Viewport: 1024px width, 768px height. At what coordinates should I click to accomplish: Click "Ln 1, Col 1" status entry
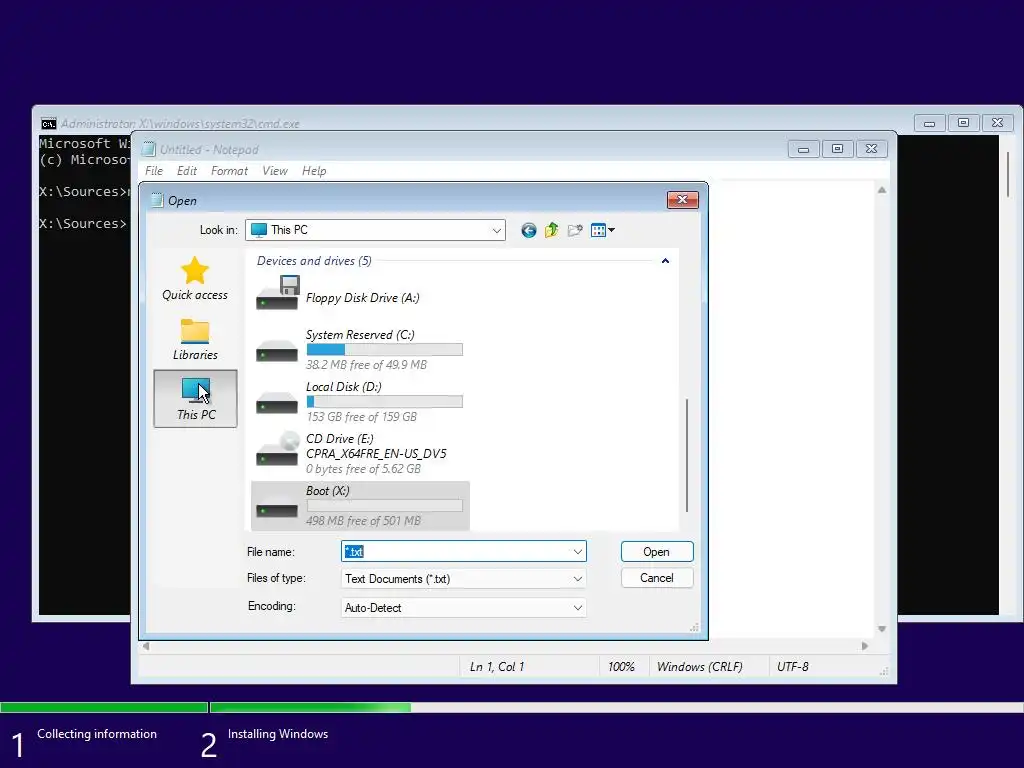click(x=497, y=667)
